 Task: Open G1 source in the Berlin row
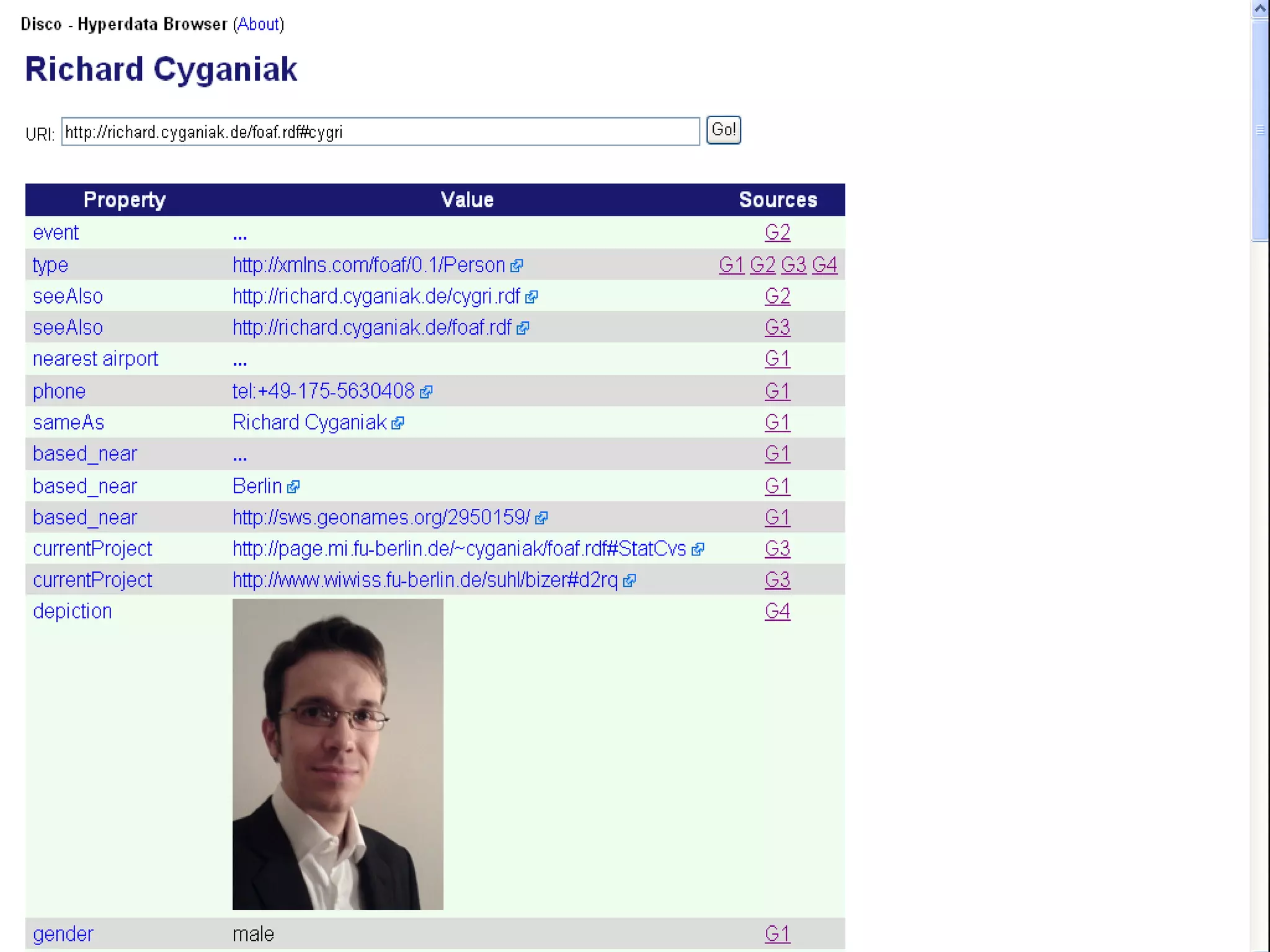(778, 486)
